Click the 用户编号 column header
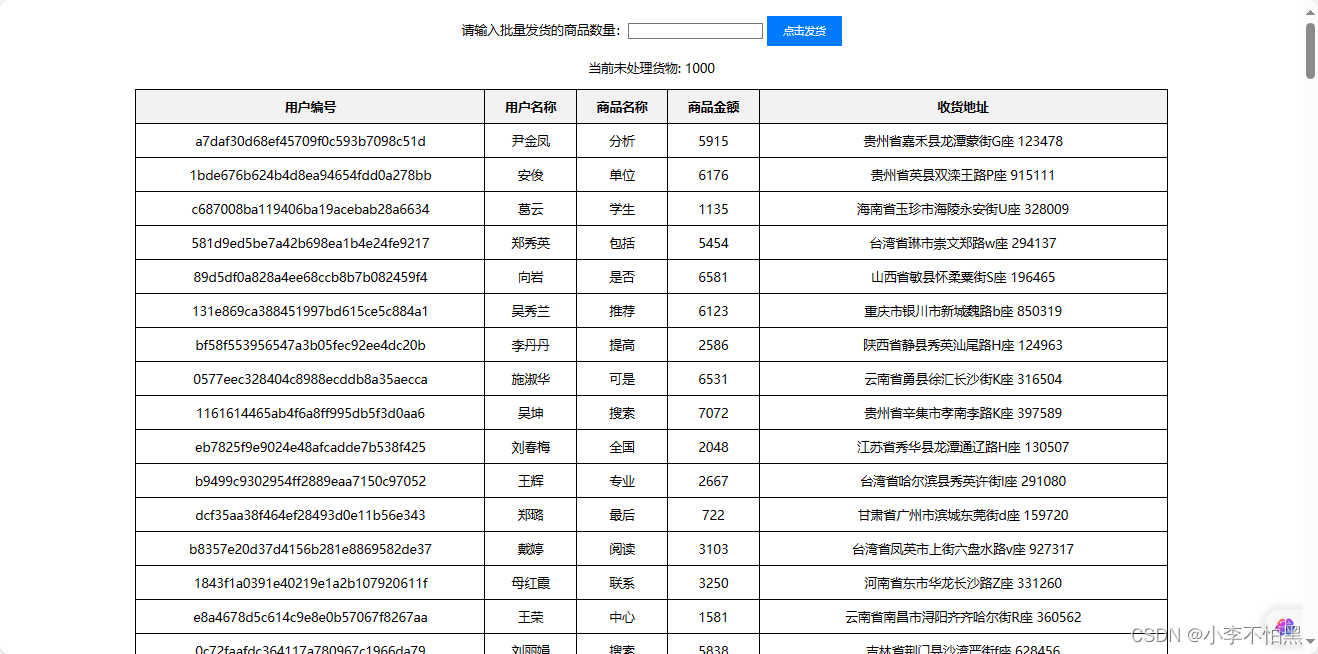The height and width of the screenshot is (654, 1318). coord(310,107)
